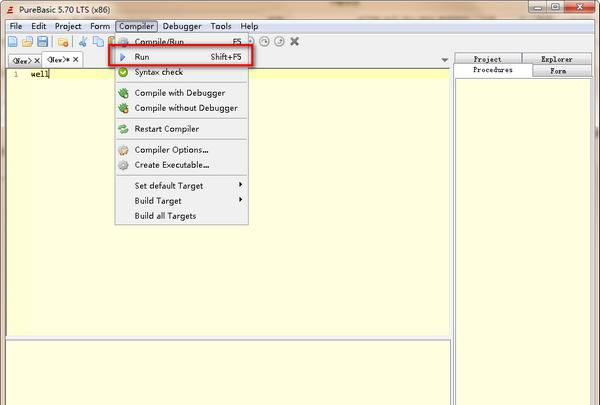Screen dimensions: 600x405
Task: Click the kill program X toolbar icon
Action: 294,41
